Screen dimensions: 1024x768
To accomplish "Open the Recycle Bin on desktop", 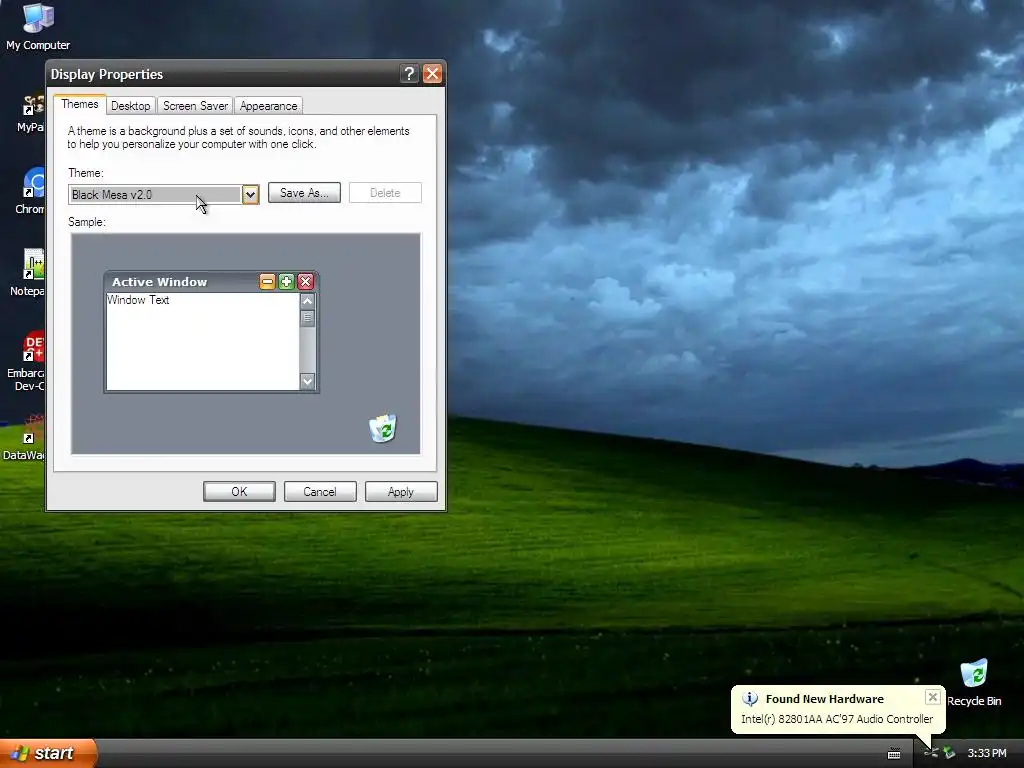I will click(x=974, y=682).
